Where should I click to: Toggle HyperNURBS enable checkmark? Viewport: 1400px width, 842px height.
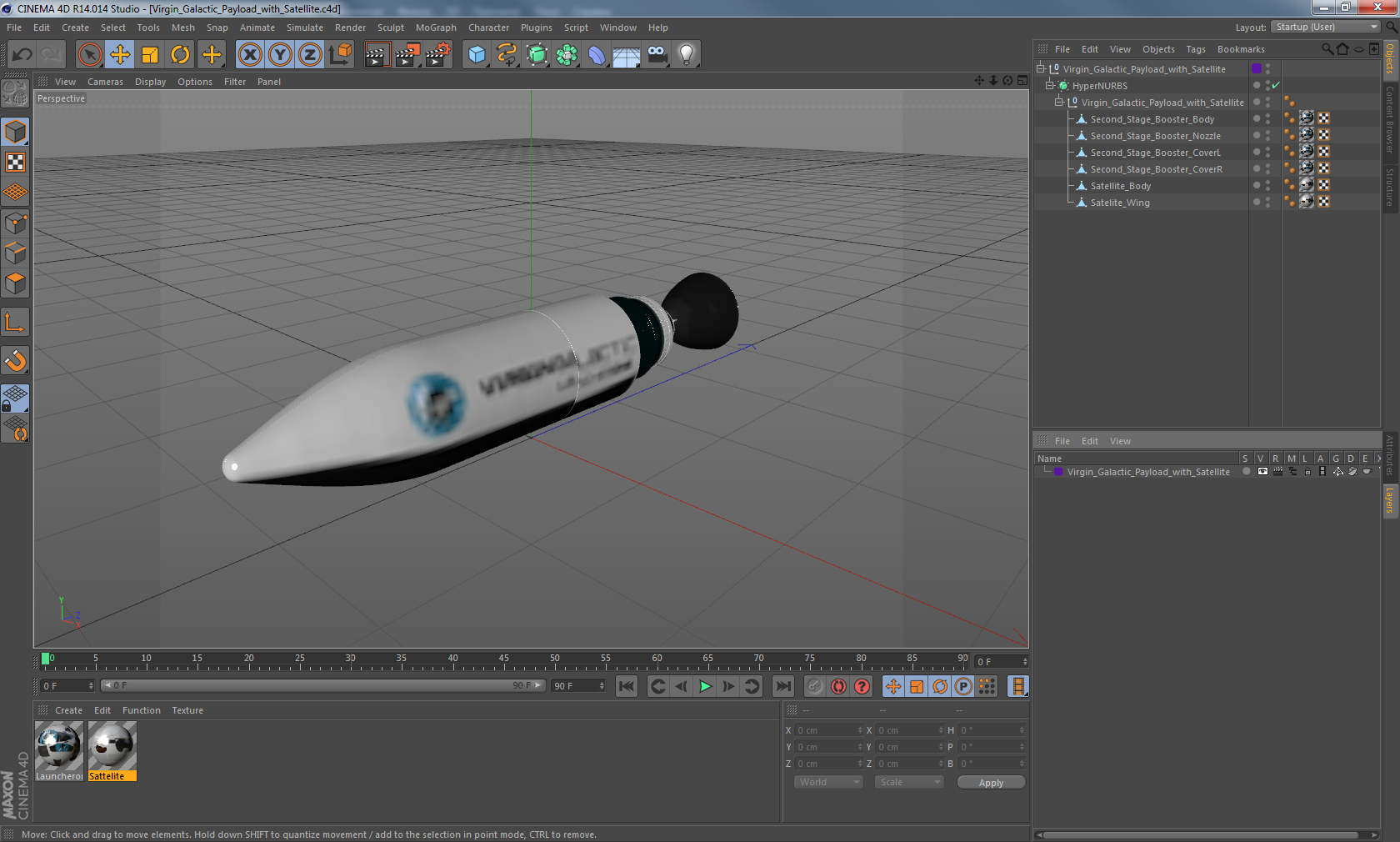point(1276,85)
